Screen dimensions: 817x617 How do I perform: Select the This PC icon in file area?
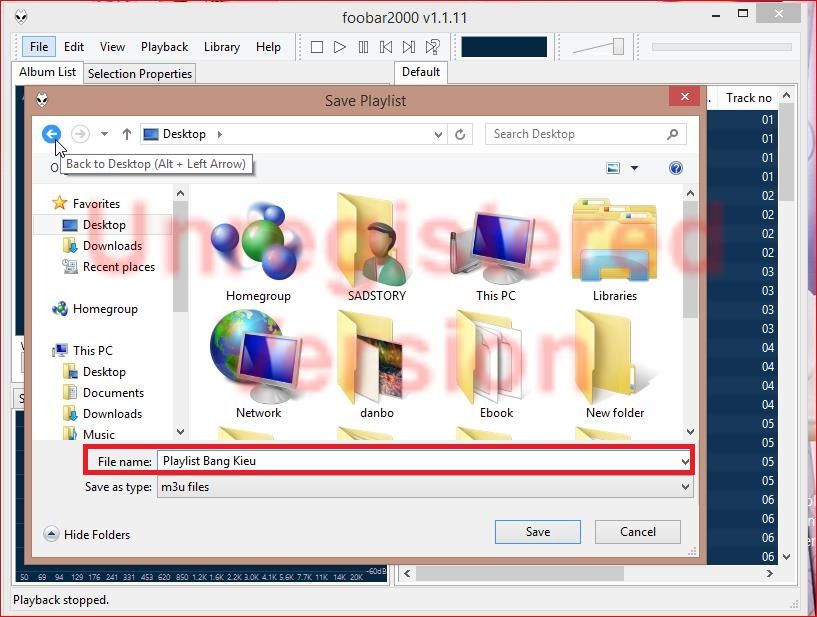click(496, 252)
